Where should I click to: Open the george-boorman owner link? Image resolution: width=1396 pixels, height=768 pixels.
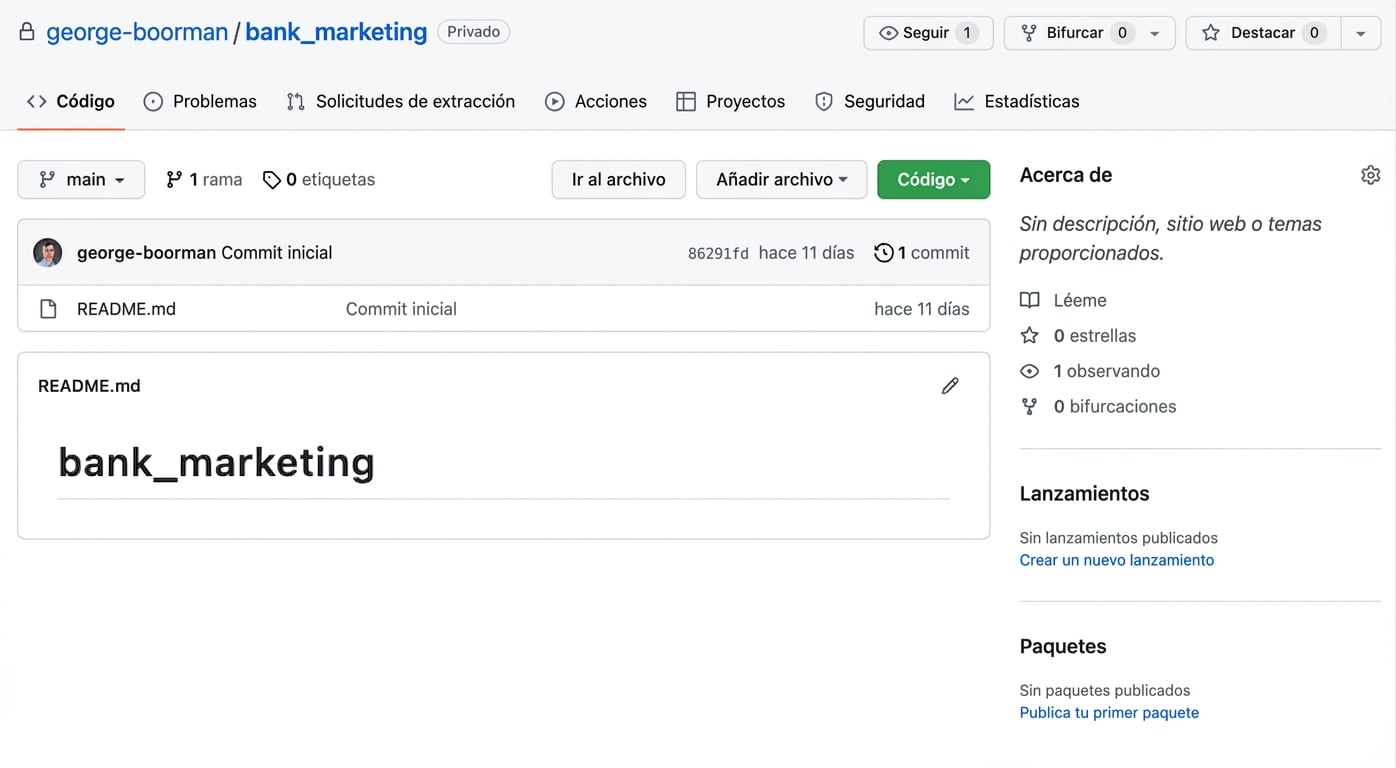137,32
